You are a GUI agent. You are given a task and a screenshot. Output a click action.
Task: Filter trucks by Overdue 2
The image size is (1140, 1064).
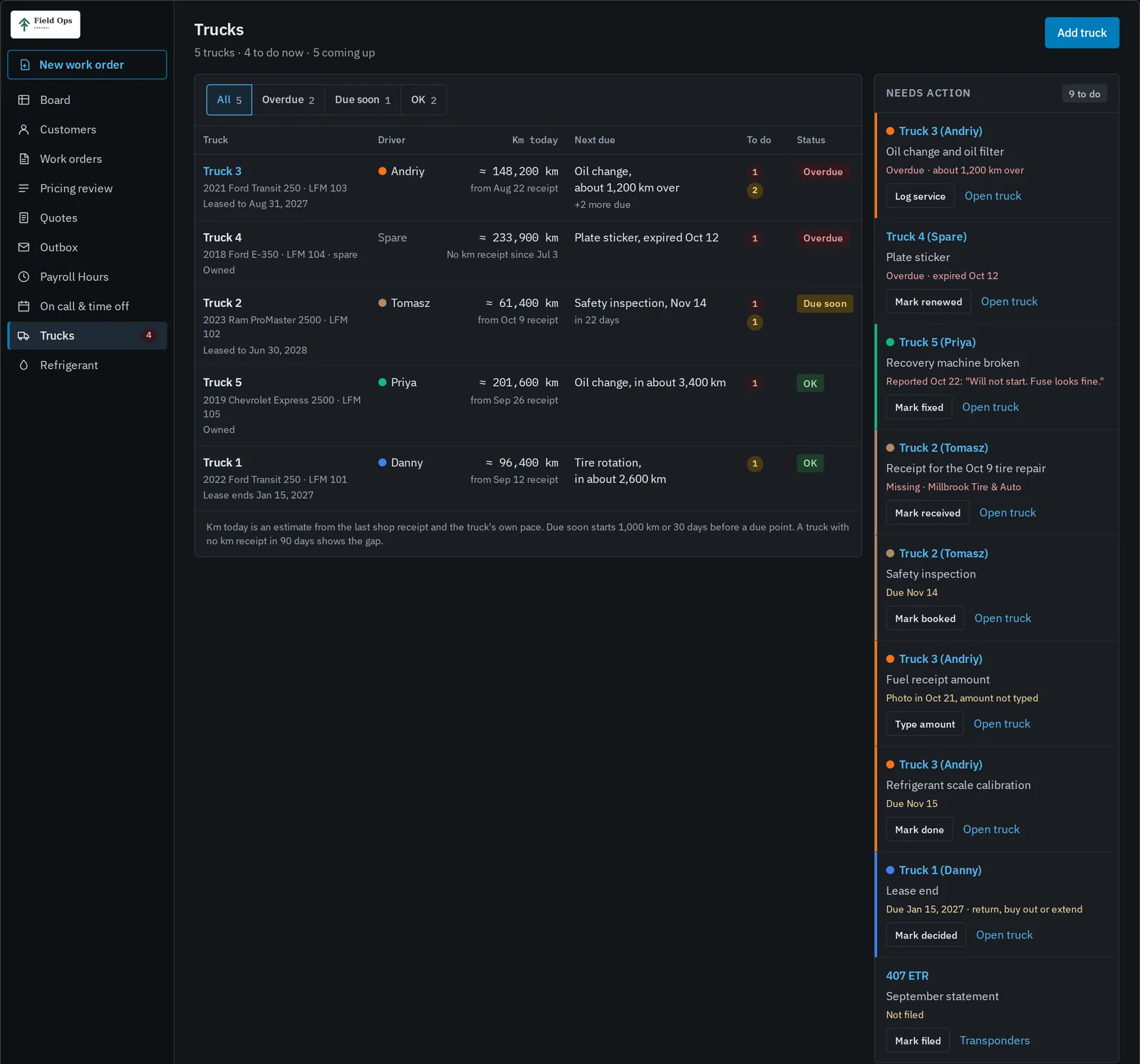pyautogui.click(x=288, y=100)
